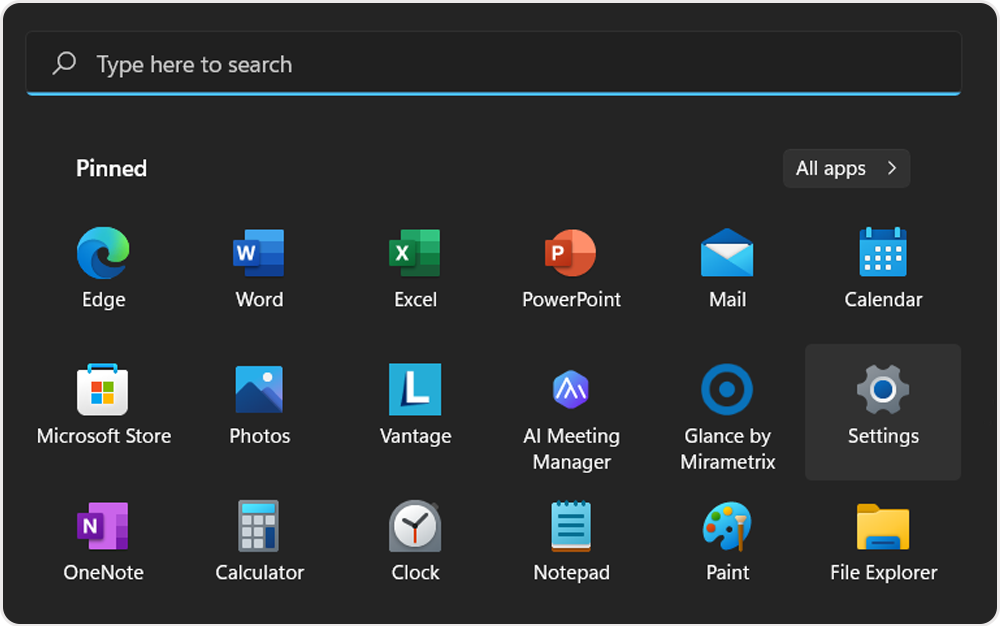Open Windows Settings

tap(883, 403)
